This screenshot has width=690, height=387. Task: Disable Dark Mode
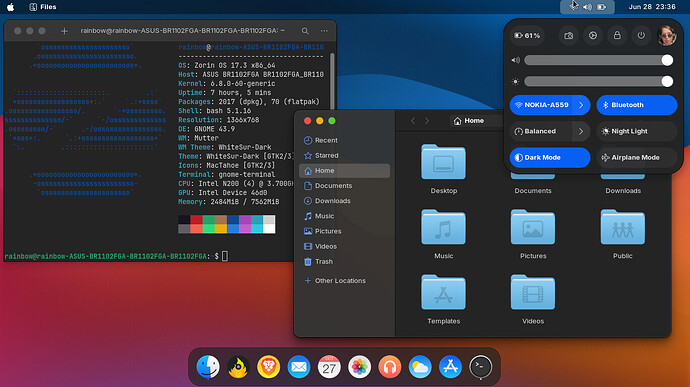click(x=550, y=157)
